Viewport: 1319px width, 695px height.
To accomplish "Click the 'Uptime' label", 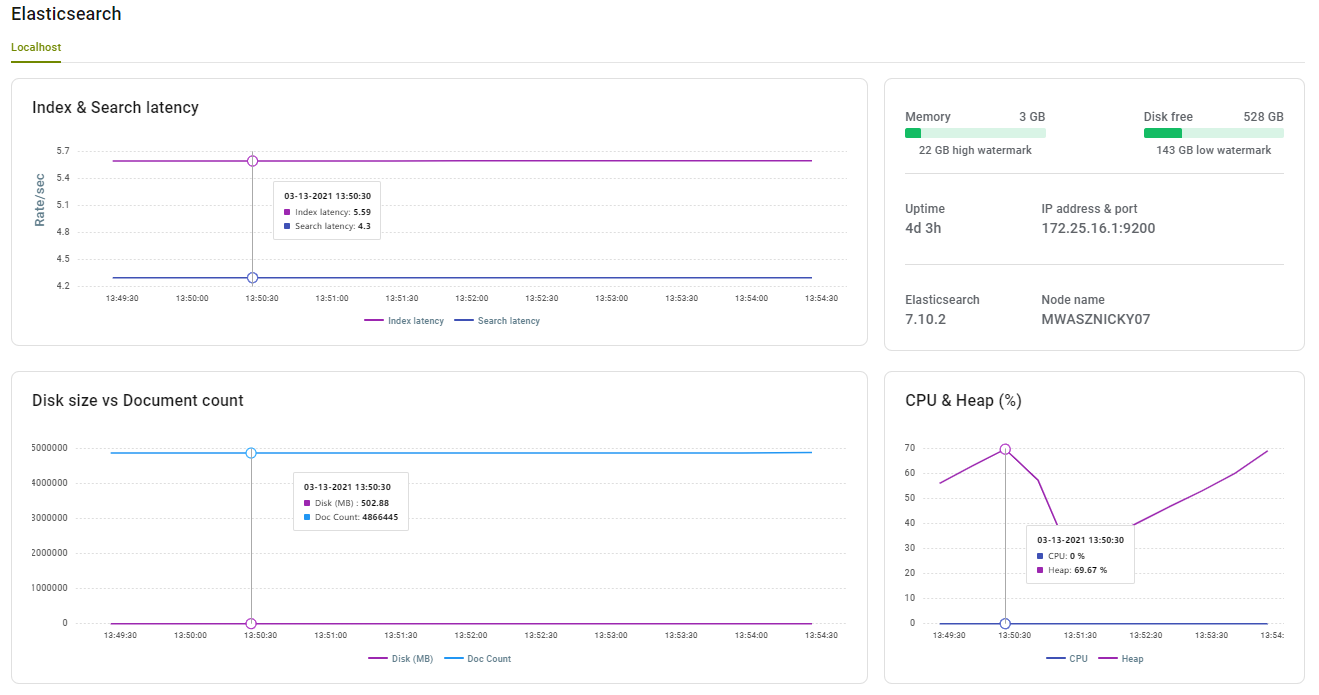I will pos(925,209).
